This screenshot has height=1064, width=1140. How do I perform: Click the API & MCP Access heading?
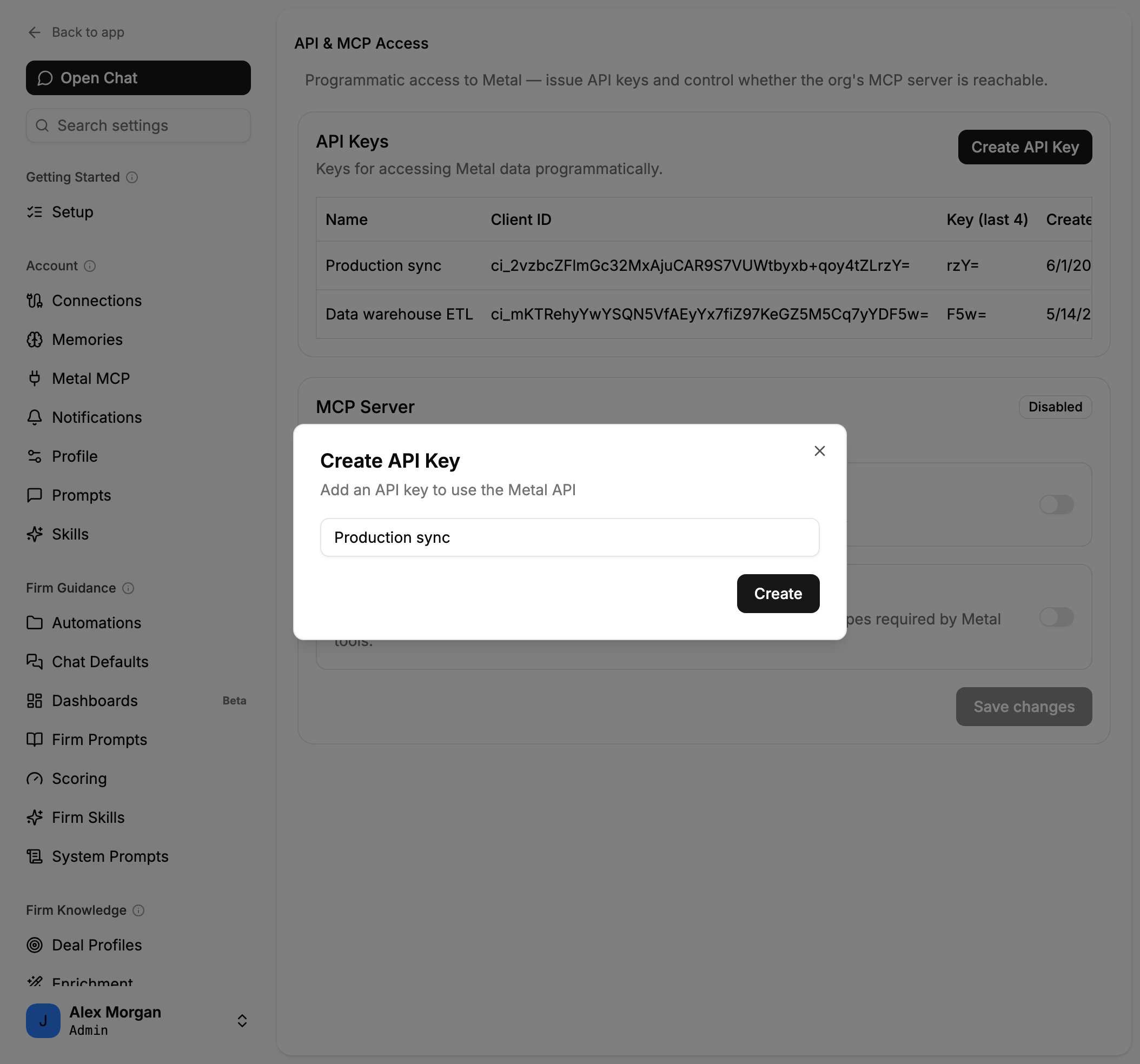(361, 44)
